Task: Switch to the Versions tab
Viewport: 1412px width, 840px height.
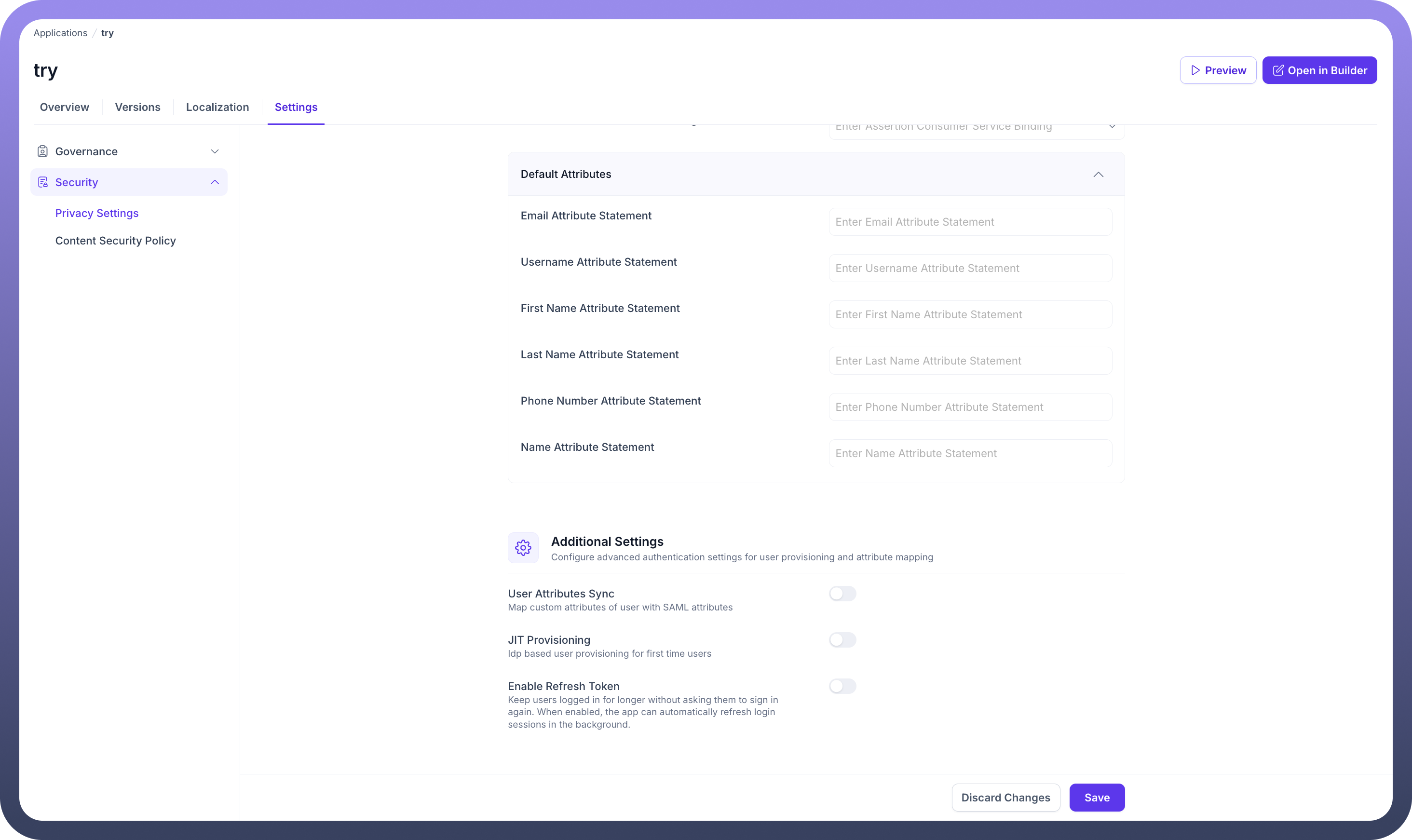Action: point(137,107)
